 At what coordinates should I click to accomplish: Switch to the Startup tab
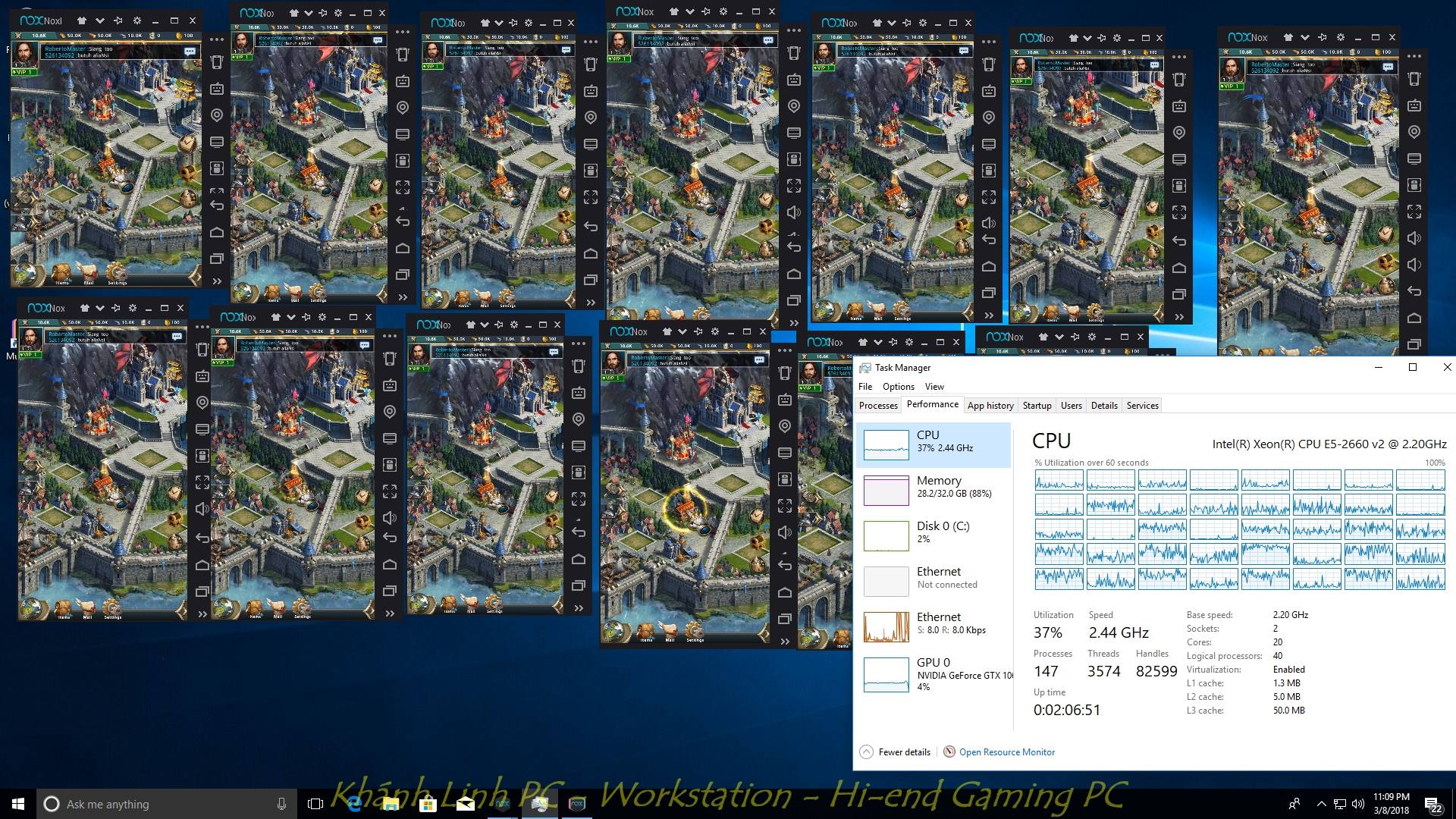[1037, 406]
